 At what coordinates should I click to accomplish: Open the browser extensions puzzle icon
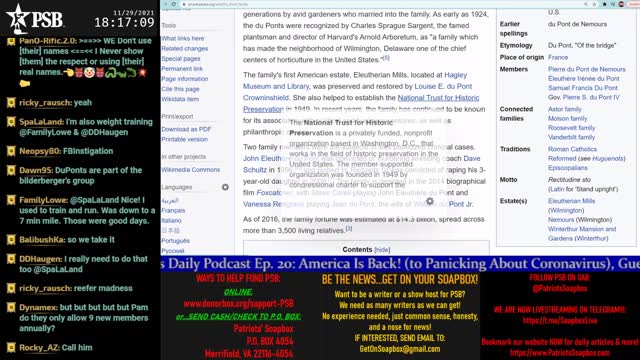coord(605,4)
